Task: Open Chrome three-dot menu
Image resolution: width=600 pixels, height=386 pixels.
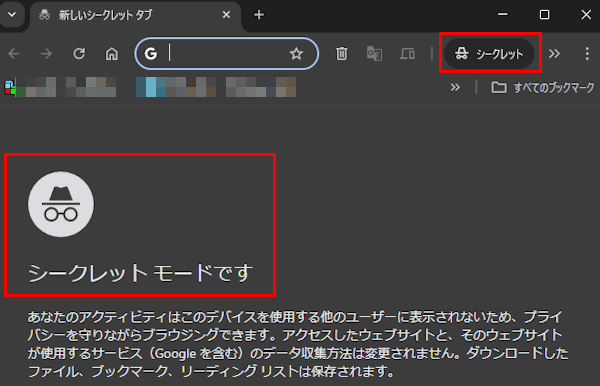Action: click(587, 54)
